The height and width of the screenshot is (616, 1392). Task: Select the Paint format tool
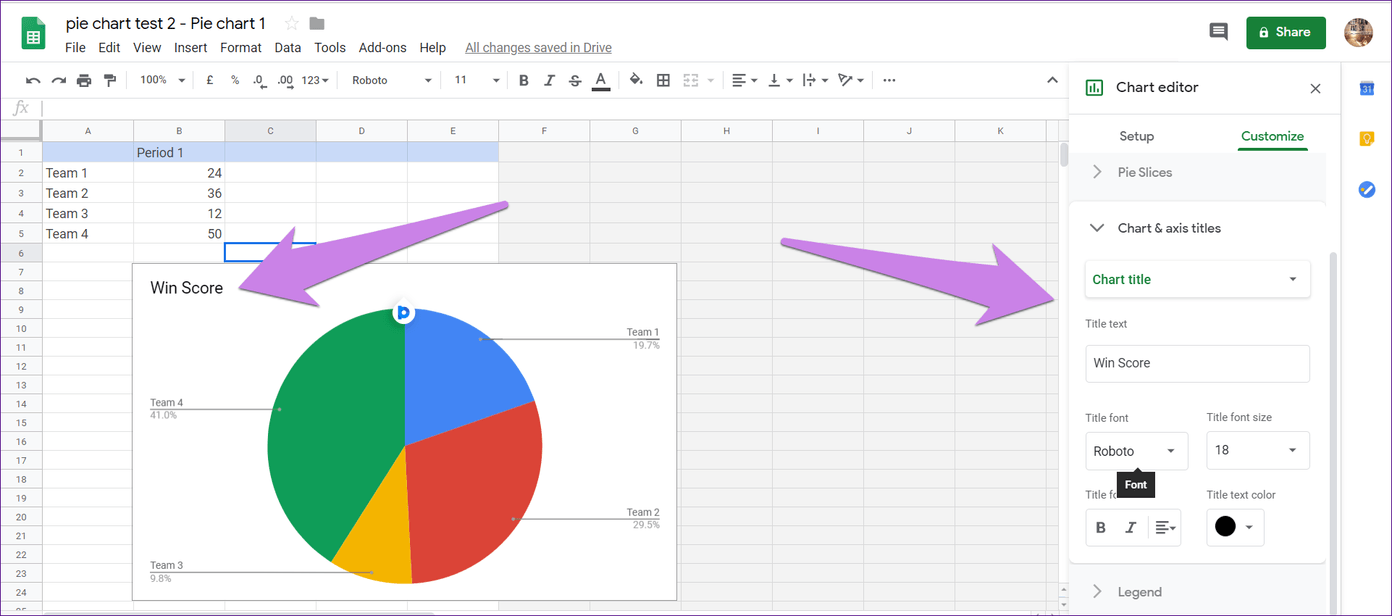click(x=110, y=80)
